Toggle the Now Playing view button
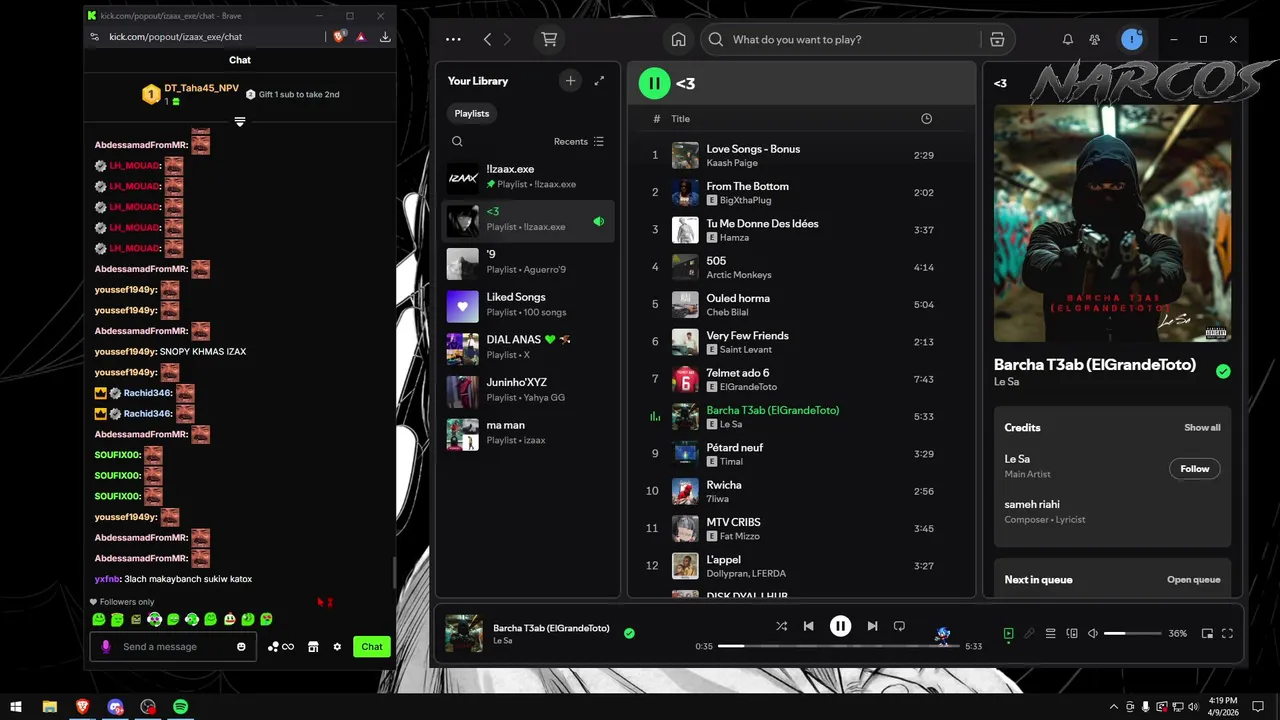 coord(1008,633)
